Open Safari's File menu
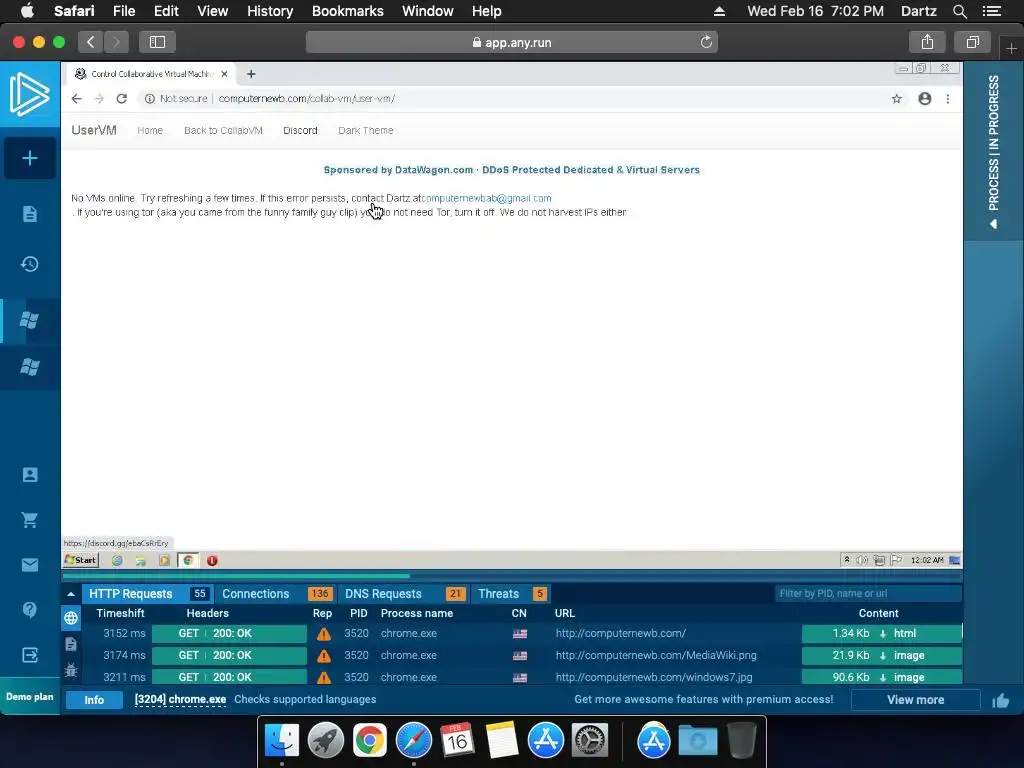This screenshot has width=1024, height=768. click(123, 11)
